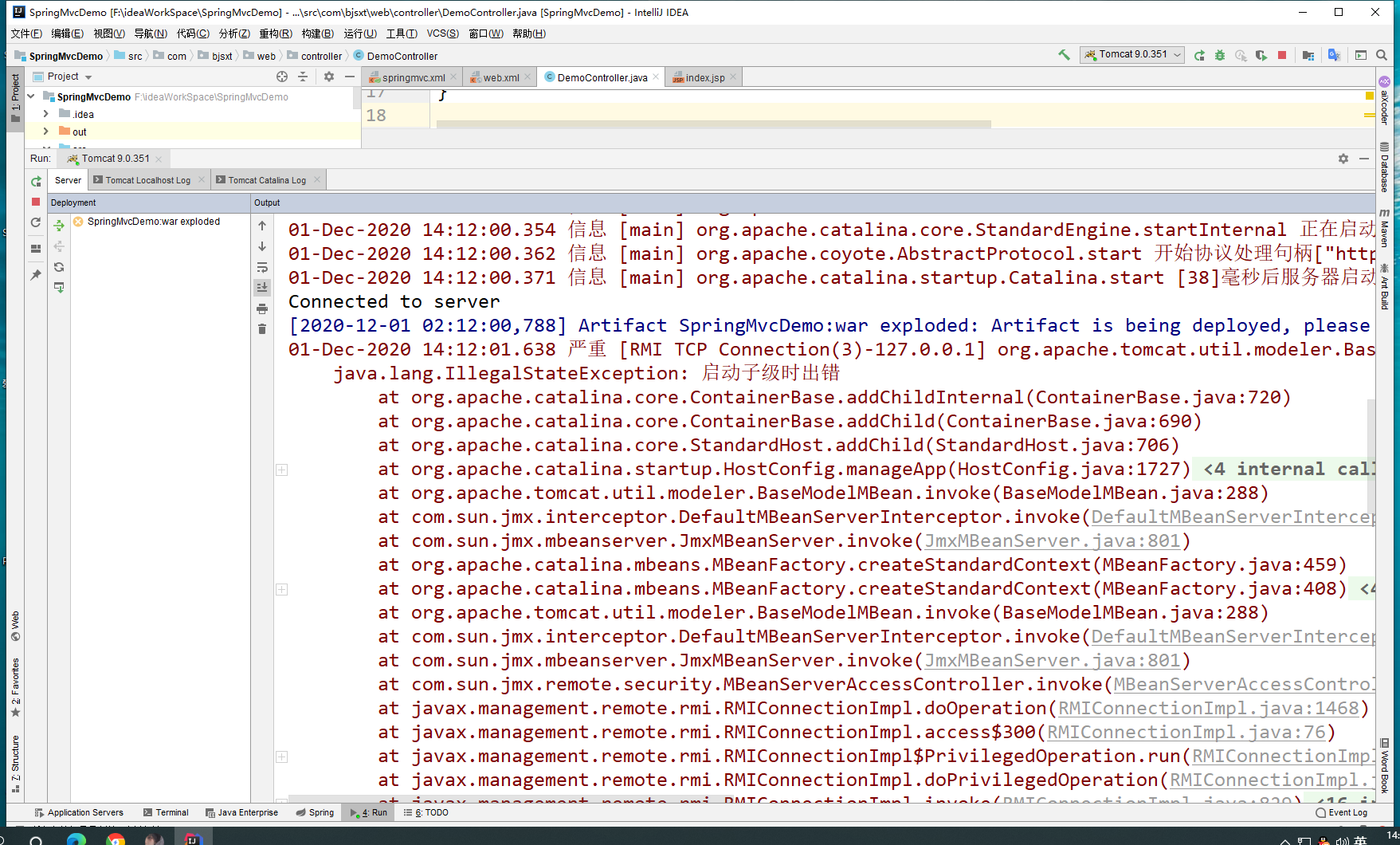The height and width of the screenshot is (845, 1400).
Task: Open Restore Layout icon in Run panel
Action: click(36, 248)
